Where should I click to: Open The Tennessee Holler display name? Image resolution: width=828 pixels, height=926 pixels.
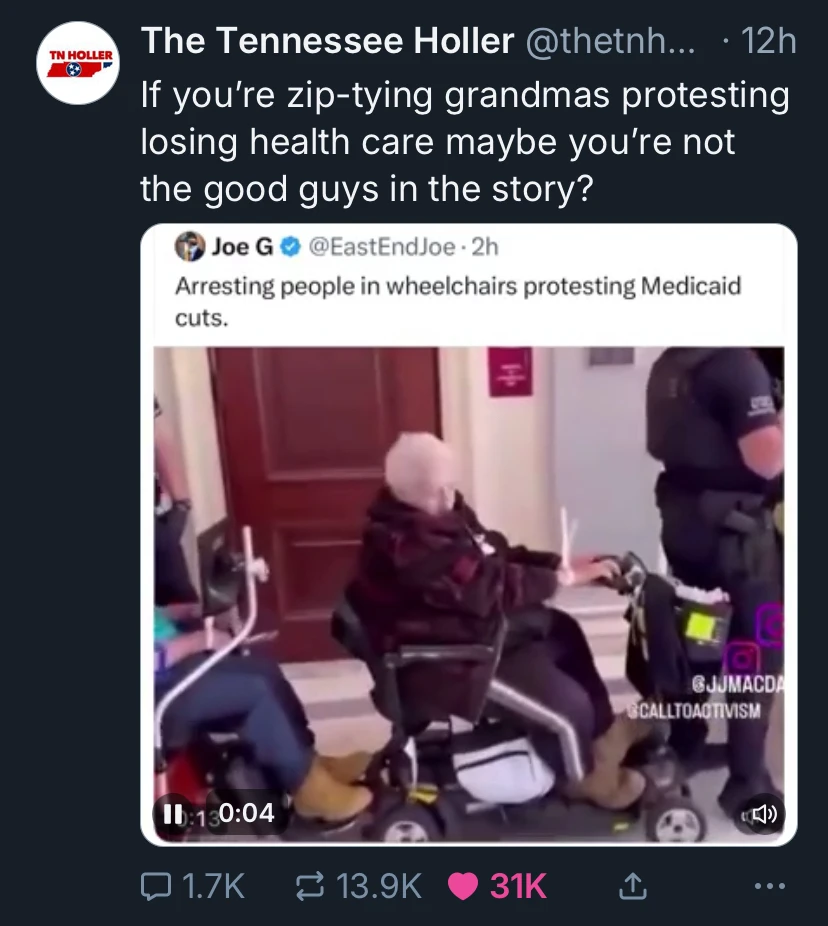click(327, 41)
